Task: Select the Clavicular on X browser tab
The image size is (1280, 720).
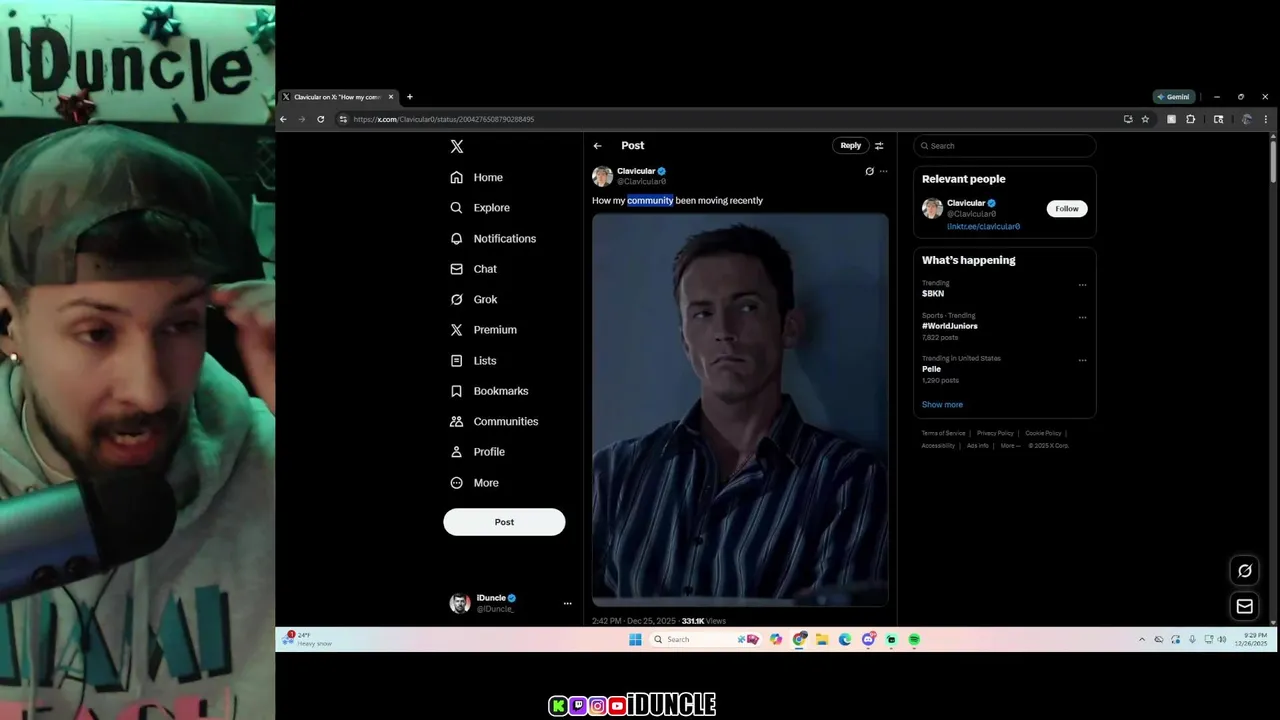Action: 338,97
